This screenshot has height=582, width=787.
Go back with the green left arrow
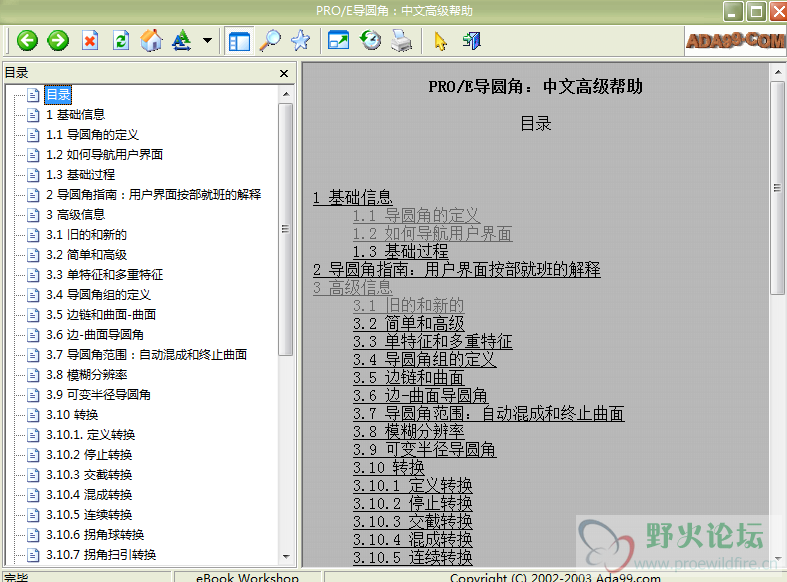click(27, 41)
